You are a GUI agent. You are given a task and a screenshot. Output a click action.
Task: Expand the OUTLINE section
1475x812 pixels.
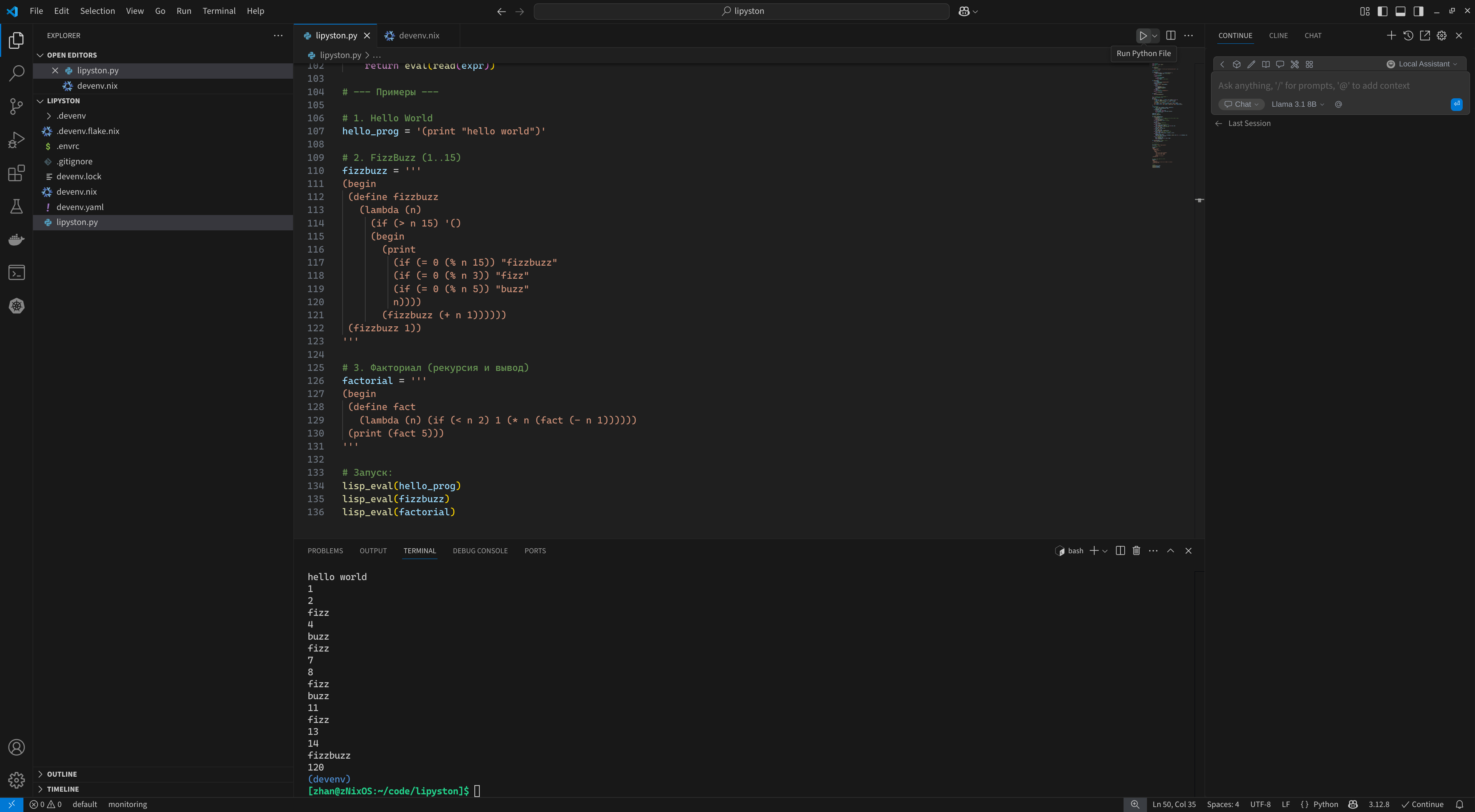coord(62,774)
